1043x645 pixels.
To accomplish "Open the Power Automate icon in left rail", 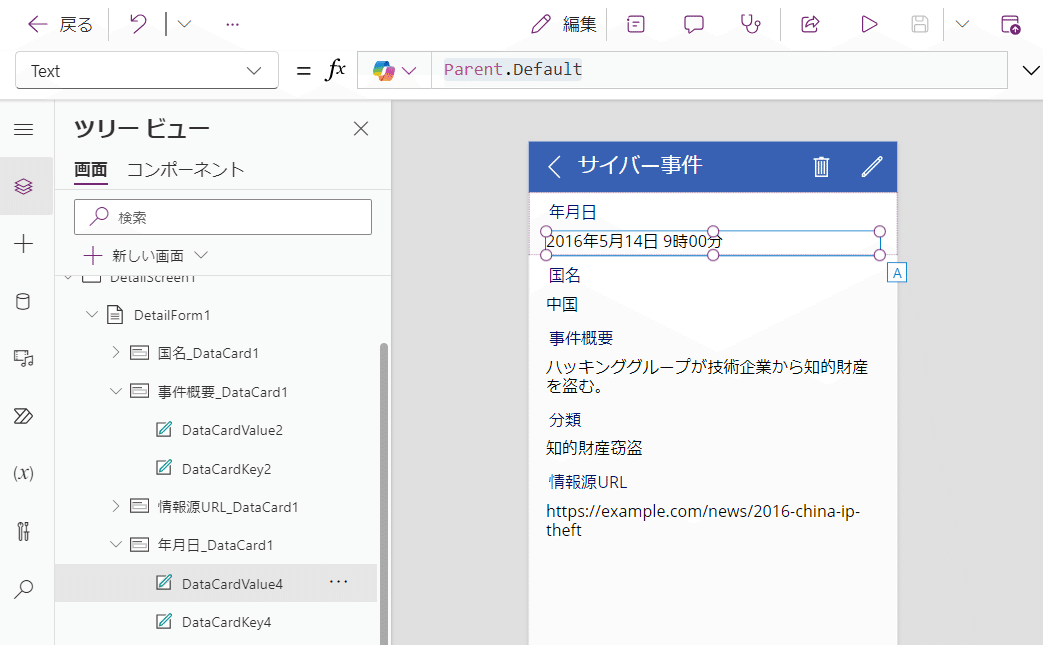I will coord(24,416).
